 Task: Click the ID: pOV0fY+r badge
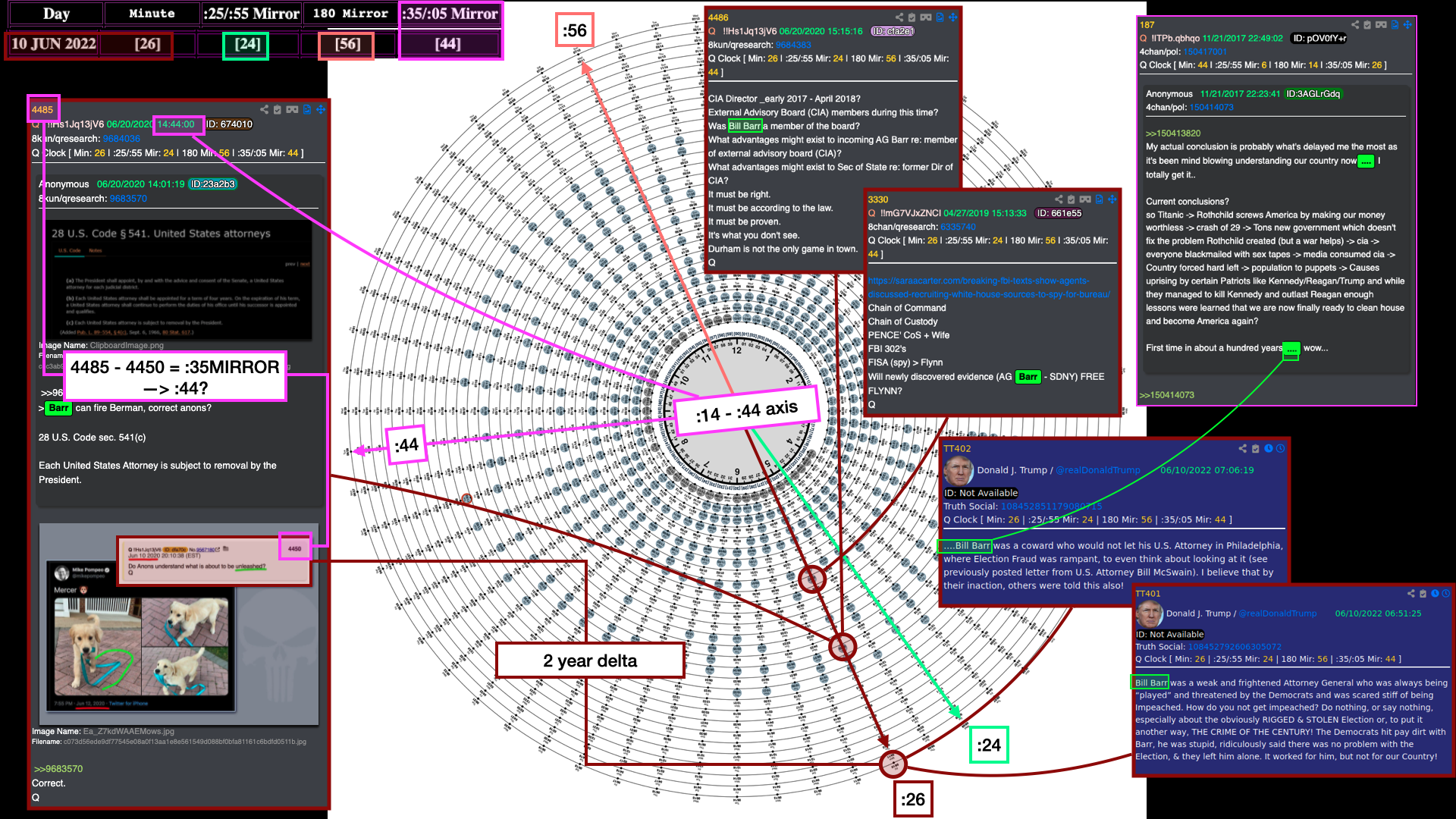tap(1319, 38)
